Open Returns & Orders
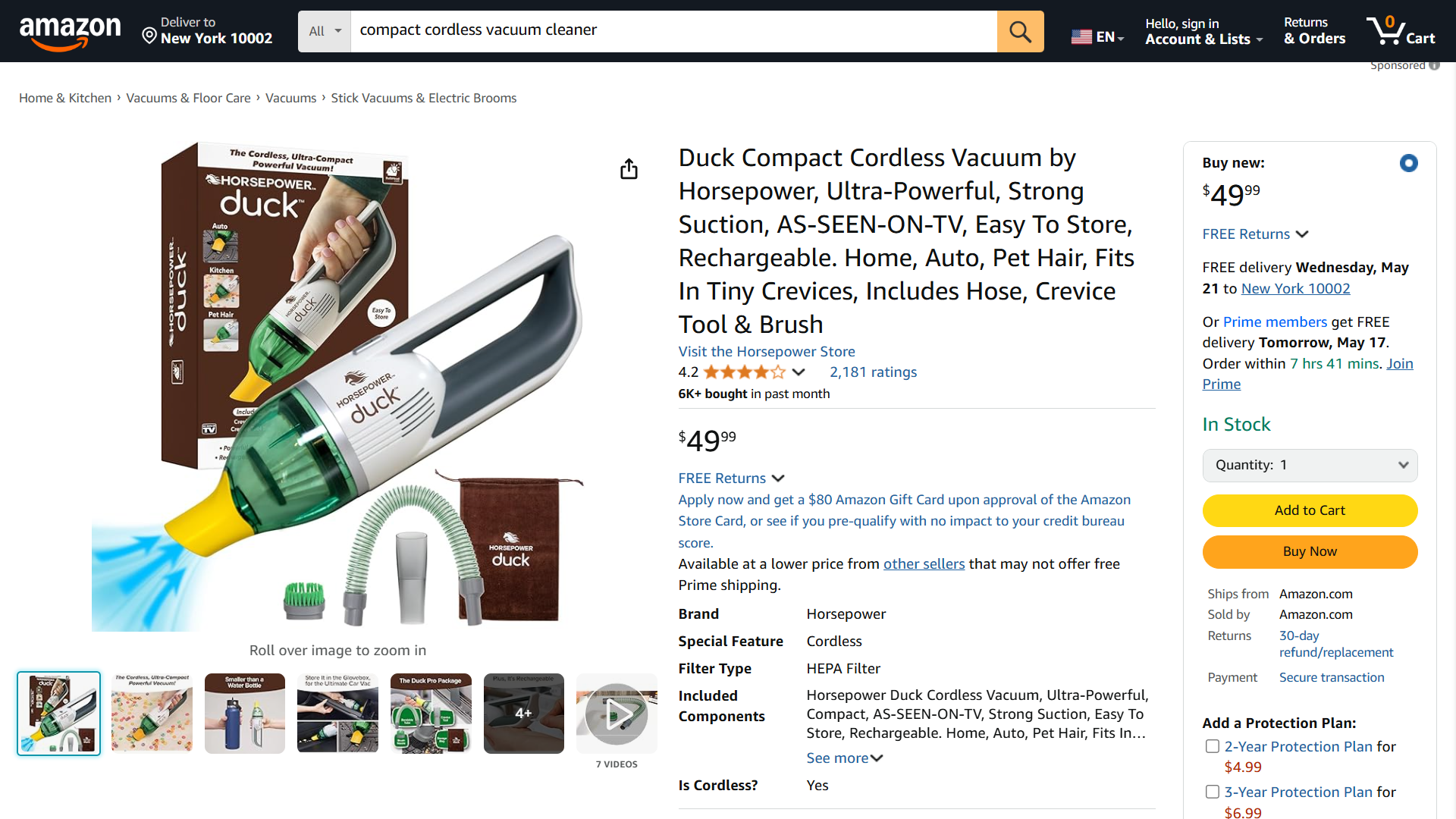 pos(1313,31)
